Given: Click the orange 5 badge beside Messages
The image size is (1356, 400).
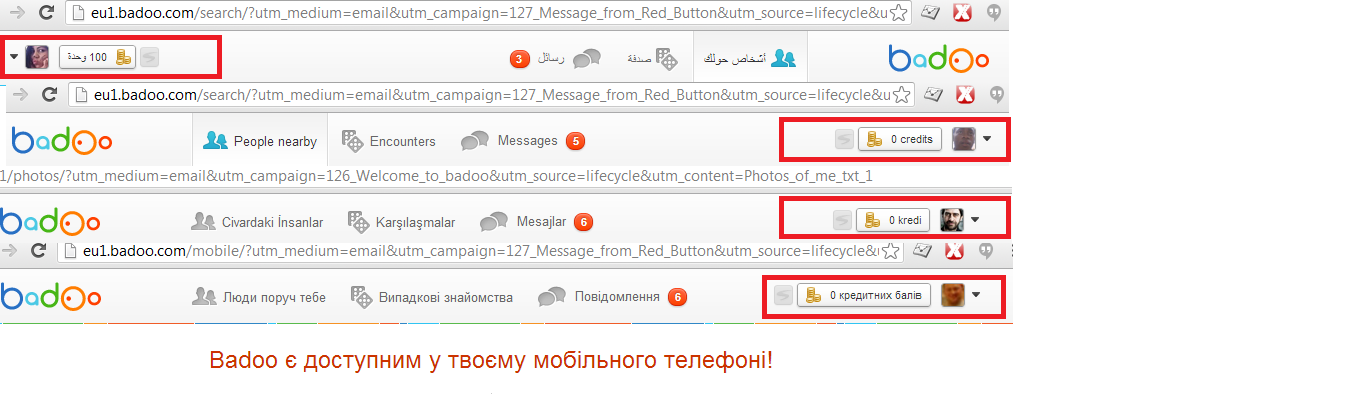Looking at the screenshot, I should (575, 141).
